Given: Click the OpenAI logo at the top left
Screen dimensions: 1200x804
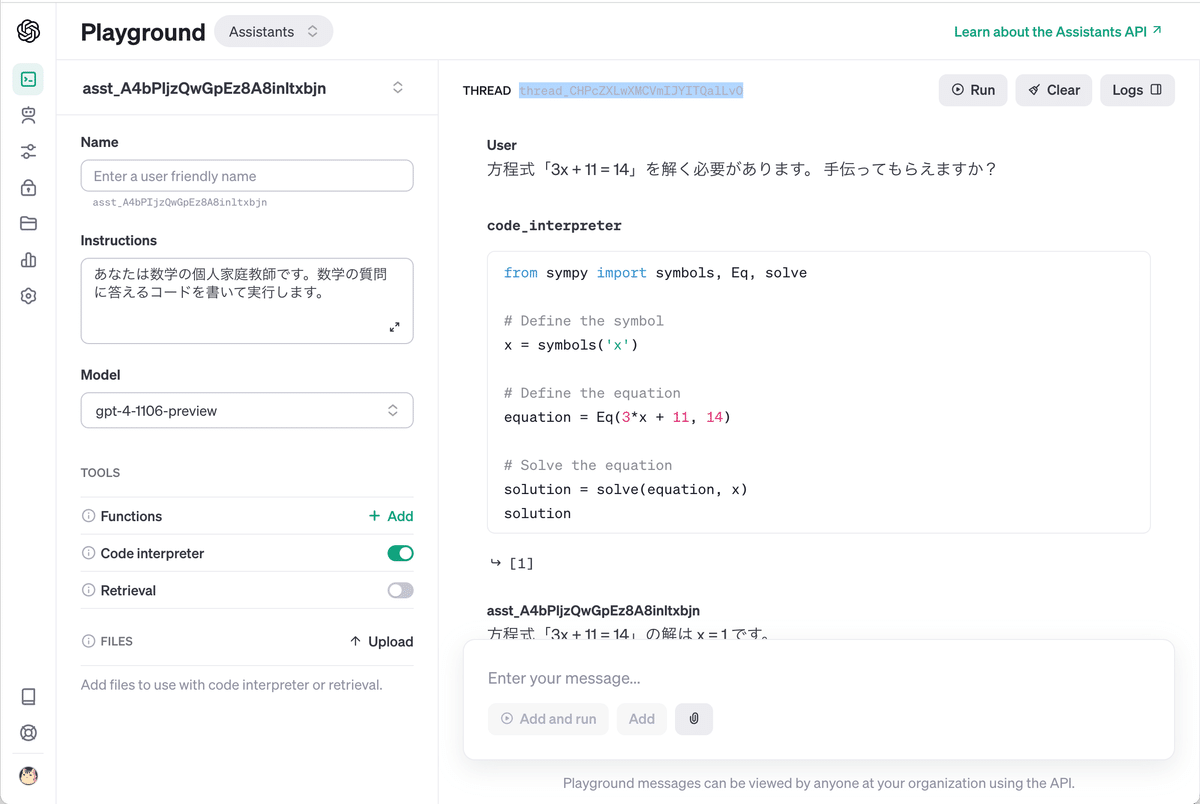Looking at the screenshot, I should (x=28, y=31).
